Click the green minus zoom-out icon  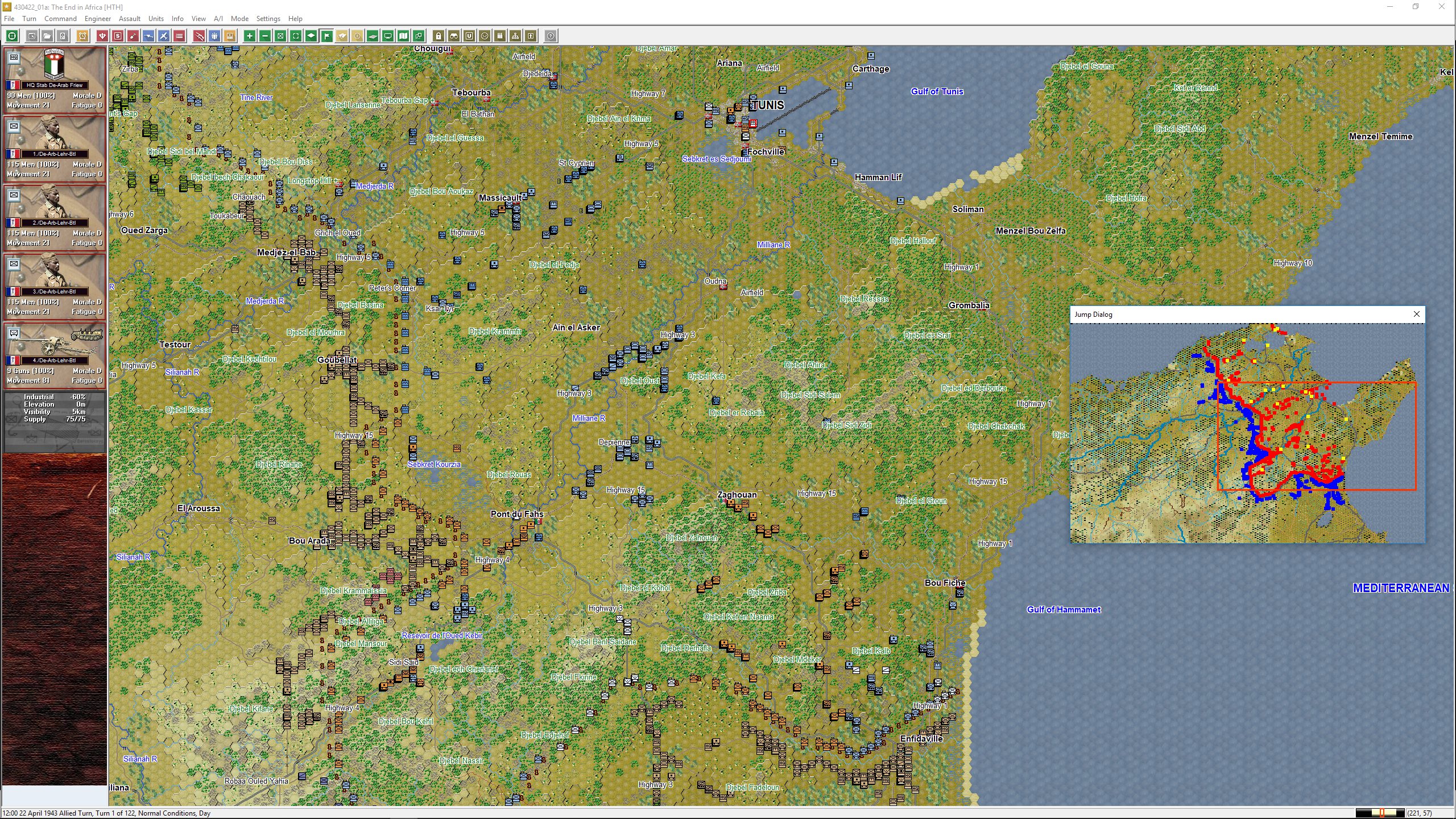(x=265, y=36)
